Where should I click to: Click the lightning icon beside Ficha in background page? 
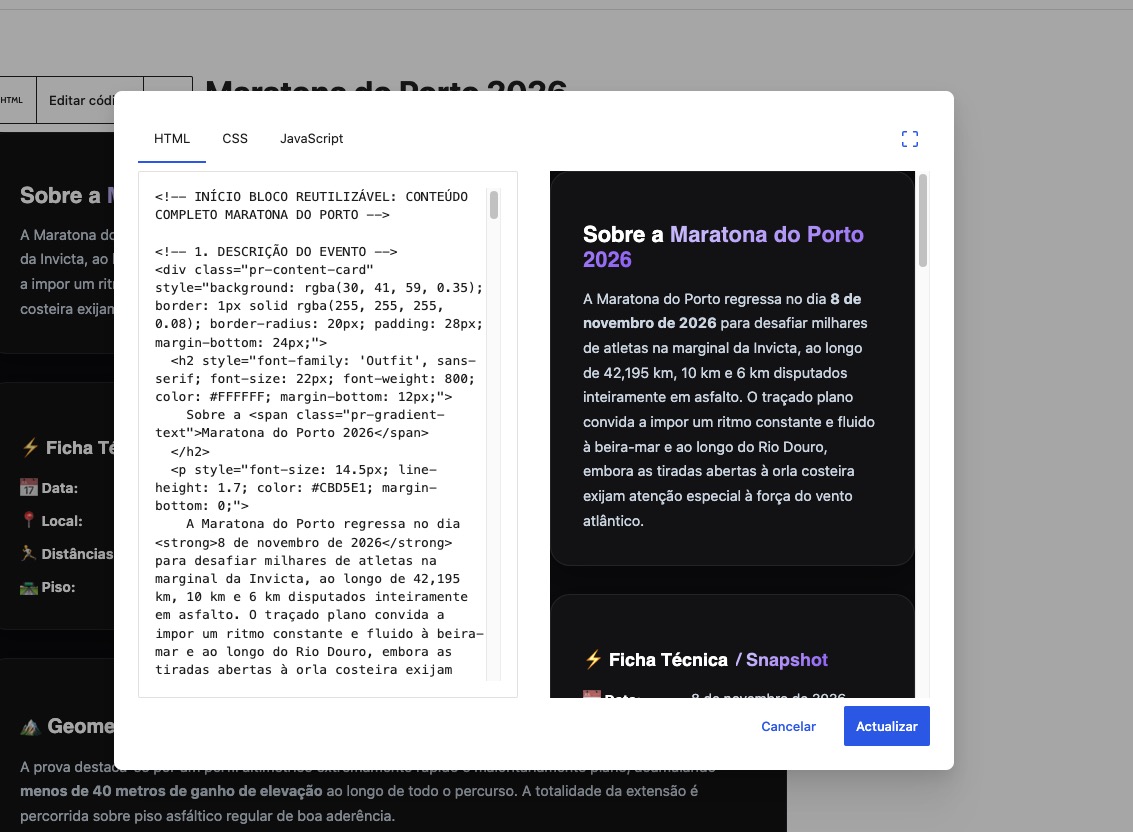point(30,447)
